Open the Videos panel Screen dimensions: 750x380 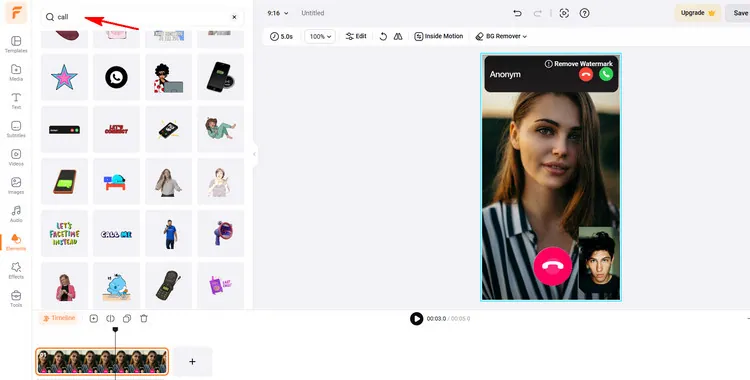[16, 157]
